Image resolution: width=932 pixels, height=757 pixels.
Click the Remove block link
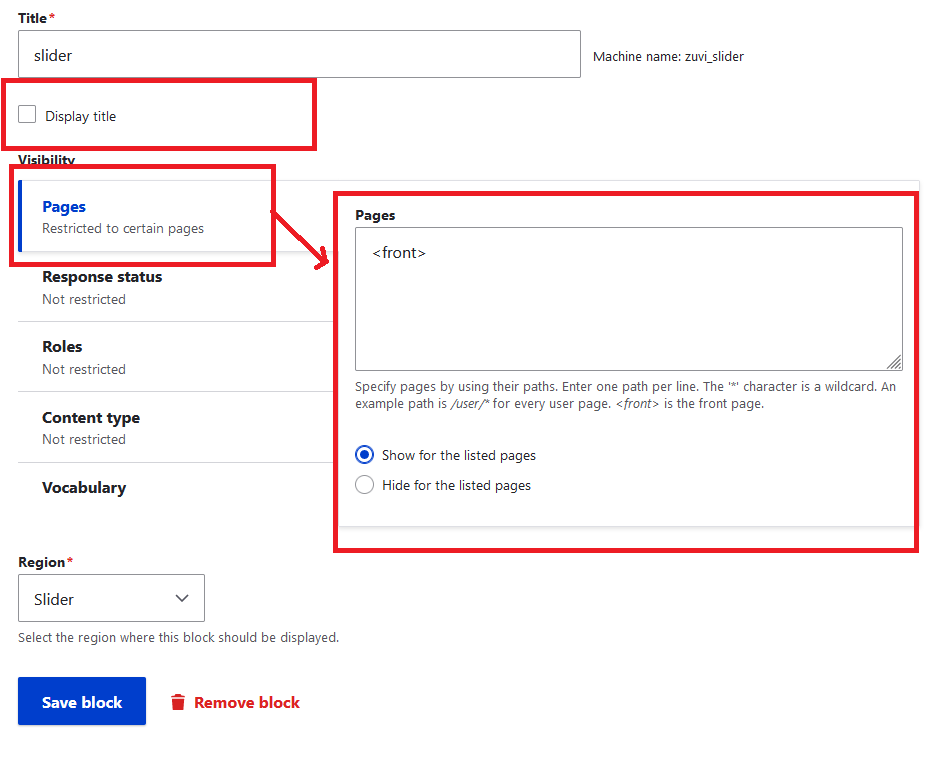(x=246, y=702)
